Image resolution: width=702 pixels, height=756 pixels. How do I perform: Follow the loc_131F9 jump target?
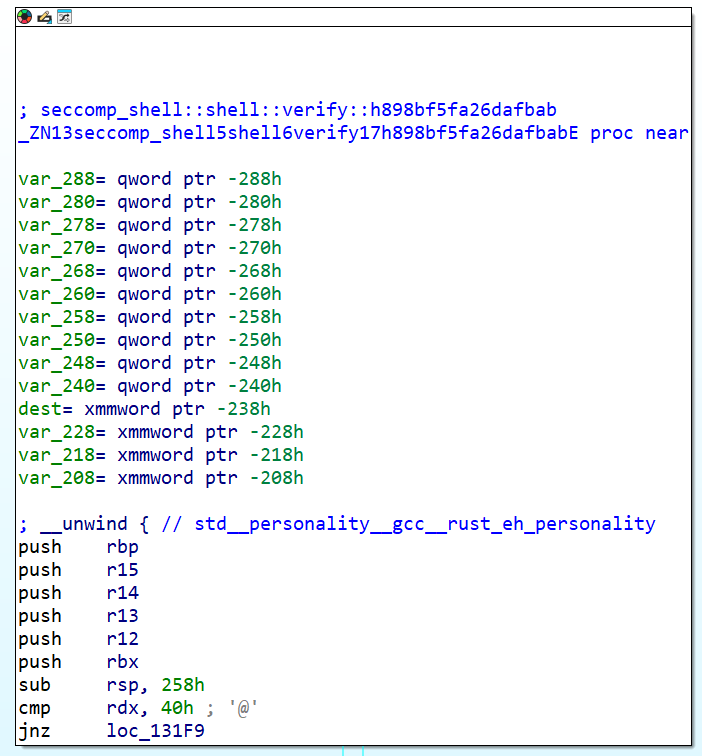coord(156,731)
